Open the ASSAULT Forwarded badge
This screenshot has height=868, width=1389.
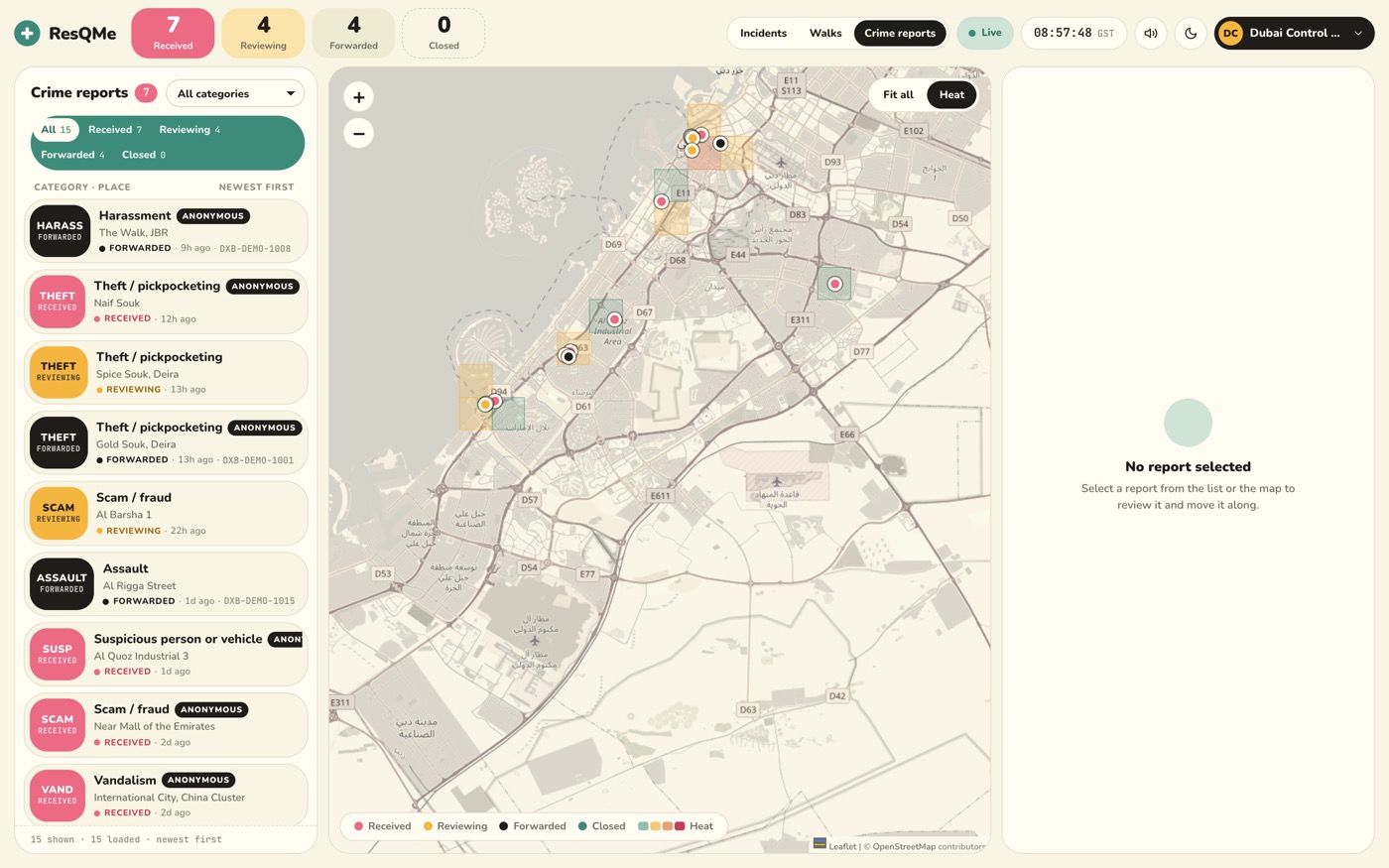[x=62, y=583]
